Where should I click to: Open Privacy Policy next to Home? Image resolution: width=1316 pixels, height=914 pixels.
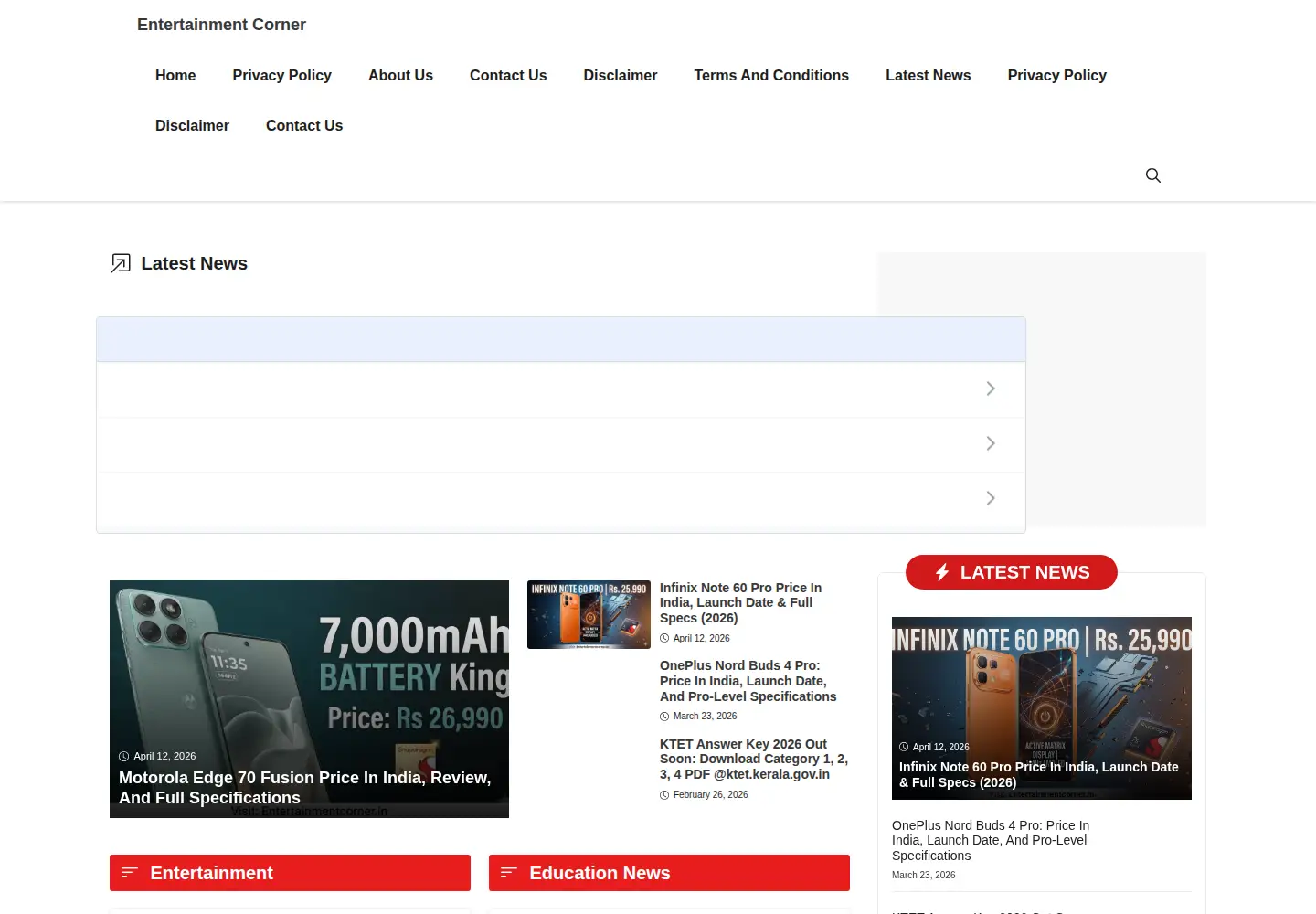pos(281,75)
